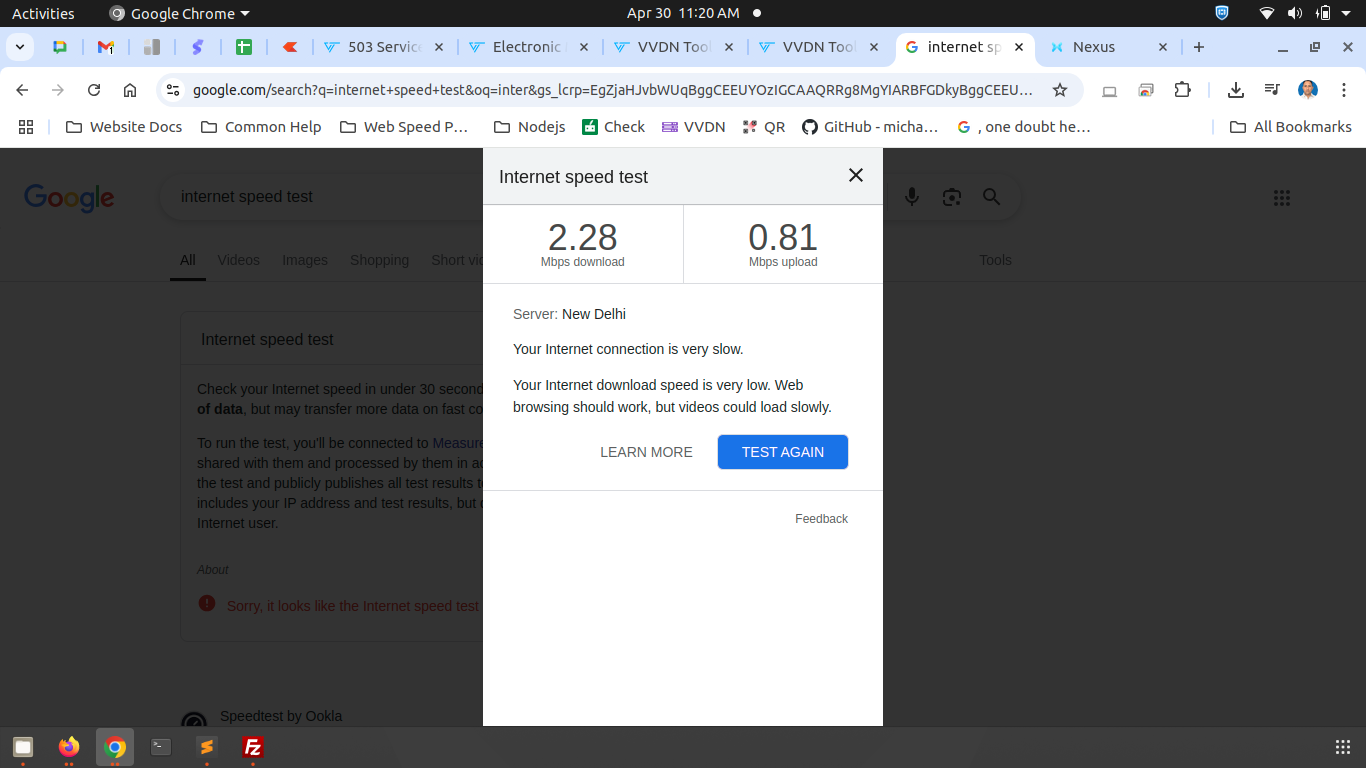Click the address bar URL field

point(610,90)
